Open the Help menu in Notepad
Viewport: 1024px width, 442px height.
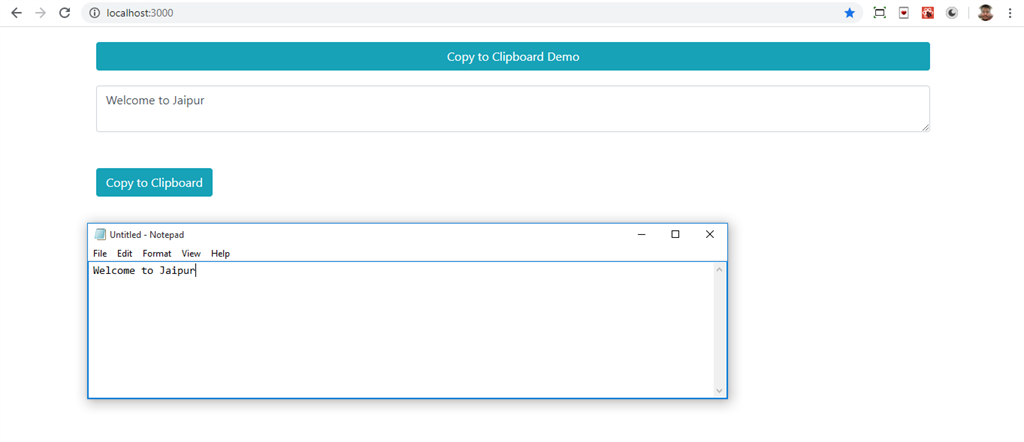click(220, 253)
